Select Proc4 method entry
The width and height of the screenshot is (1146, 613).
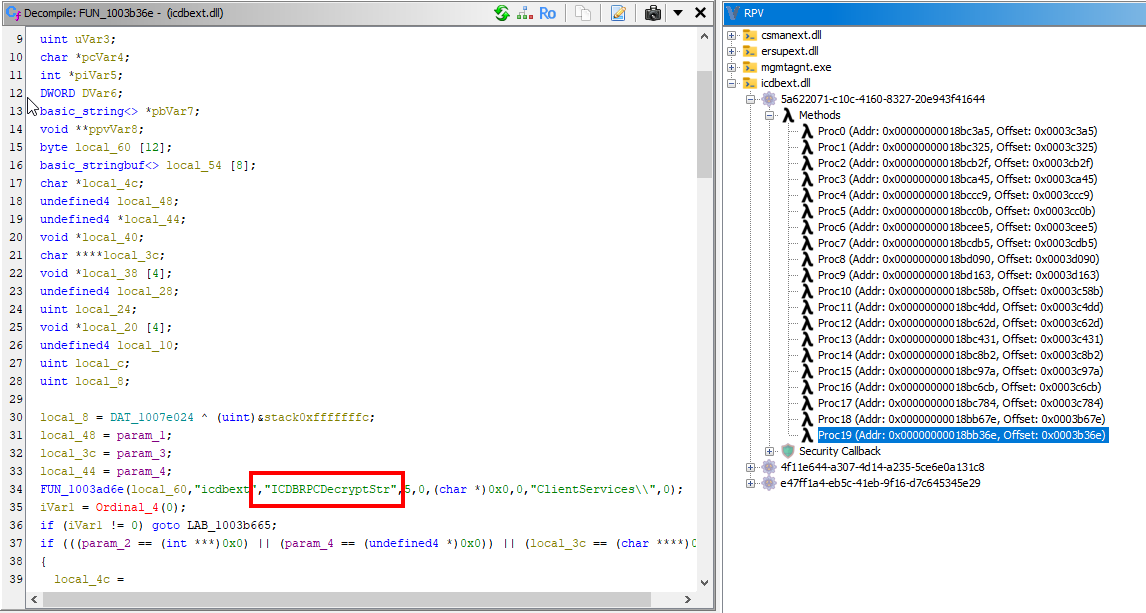(955, 195)
